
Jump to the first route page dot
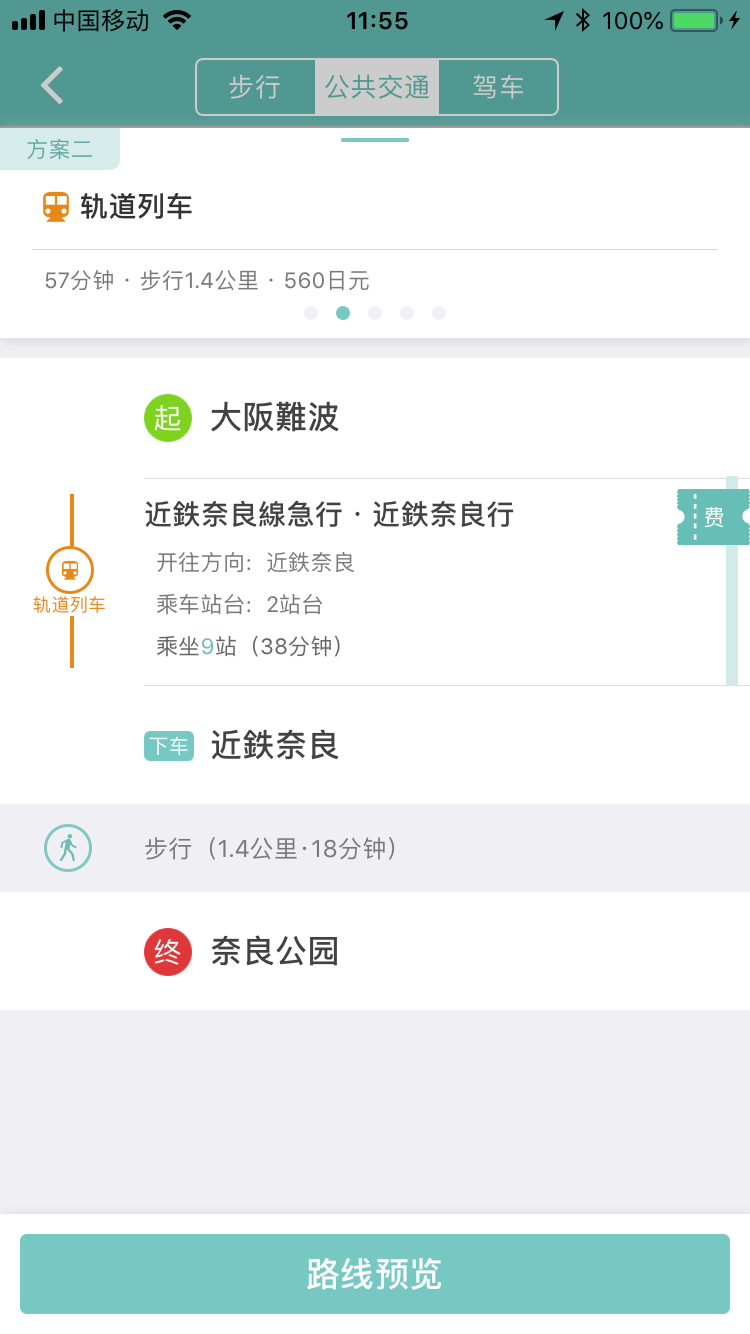click(311, 313)
